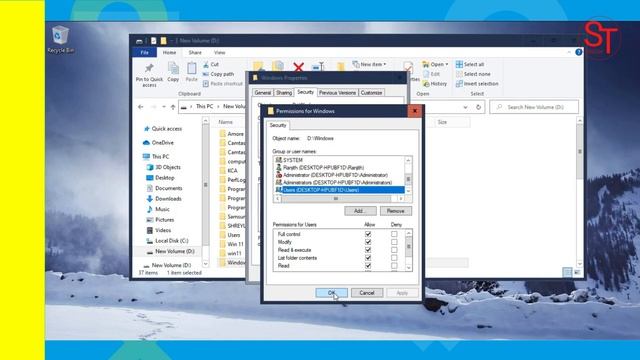Click Invert selection in the ribbon
The width and height of the screenshot is (640, 360).
click(x=477, y=84)
